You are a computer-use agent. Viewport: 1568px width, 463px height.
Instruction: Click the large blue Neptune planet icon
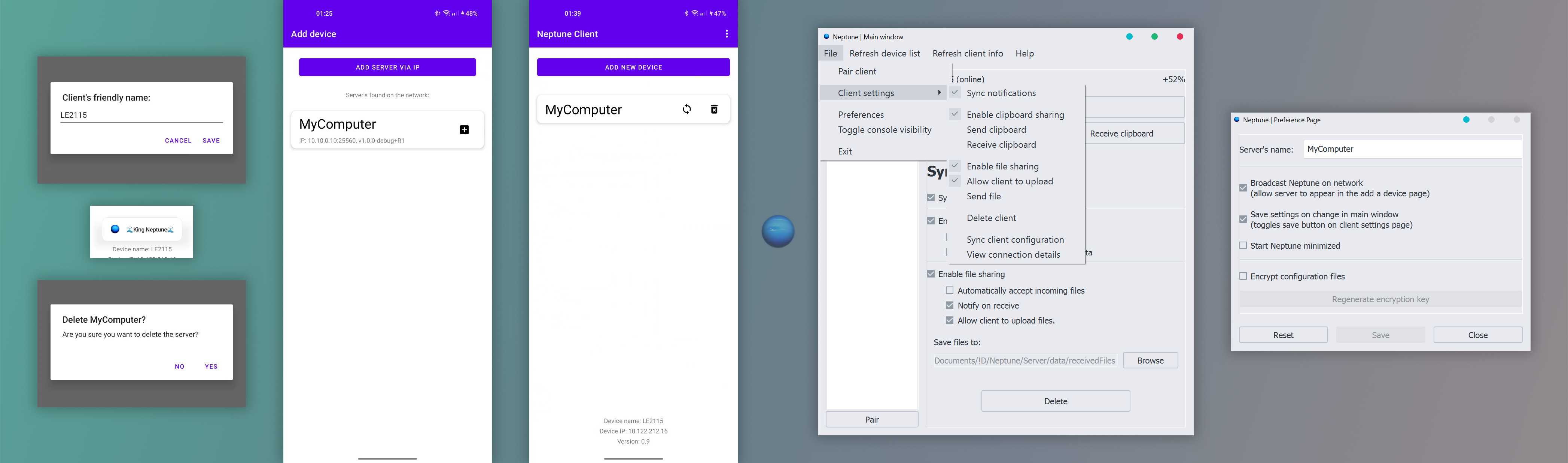(778, 231)
